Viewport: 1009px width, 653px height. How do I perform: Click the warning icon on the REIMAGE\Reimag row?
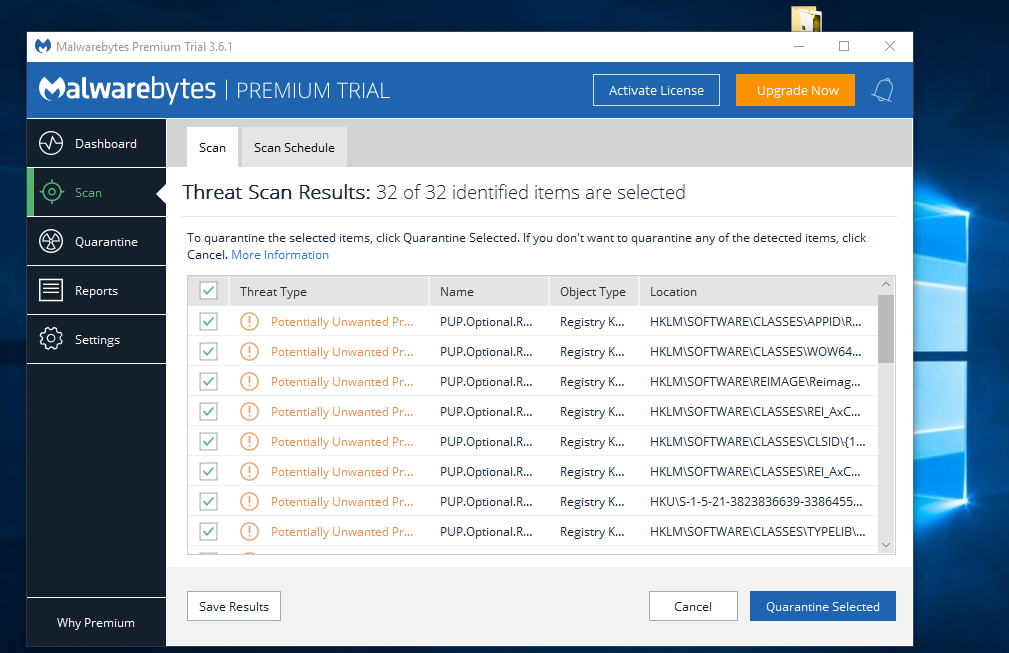pyautogui.click(x=249, y=382)
